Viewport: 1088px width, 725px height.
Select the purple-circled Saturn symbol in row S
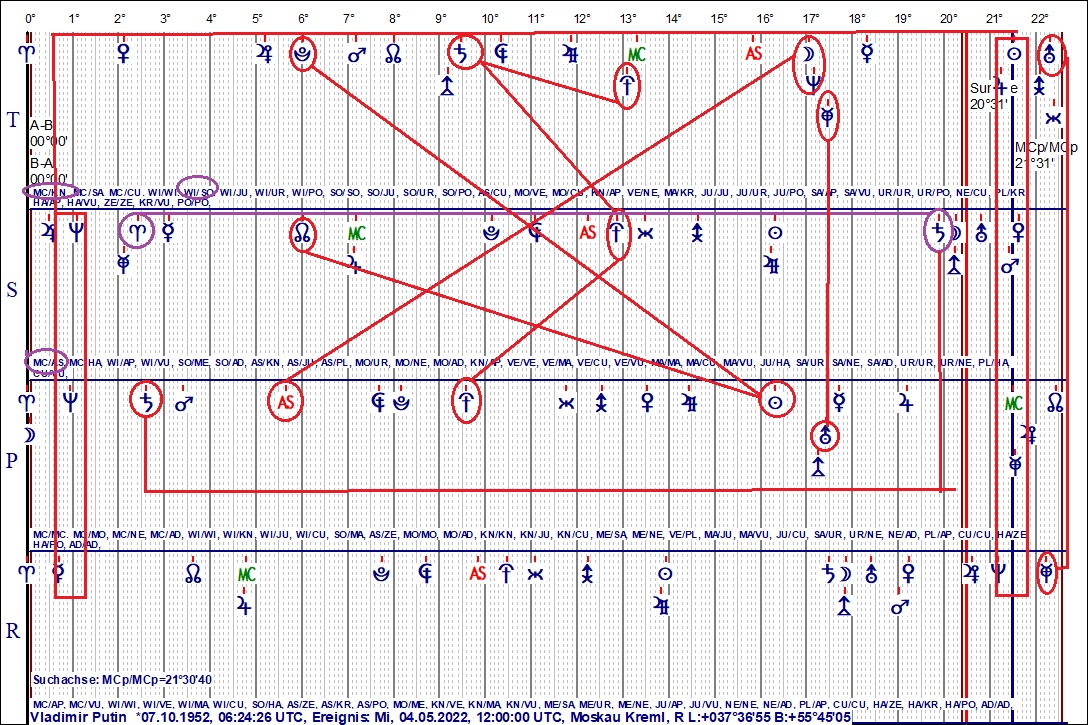click(938, 232)
